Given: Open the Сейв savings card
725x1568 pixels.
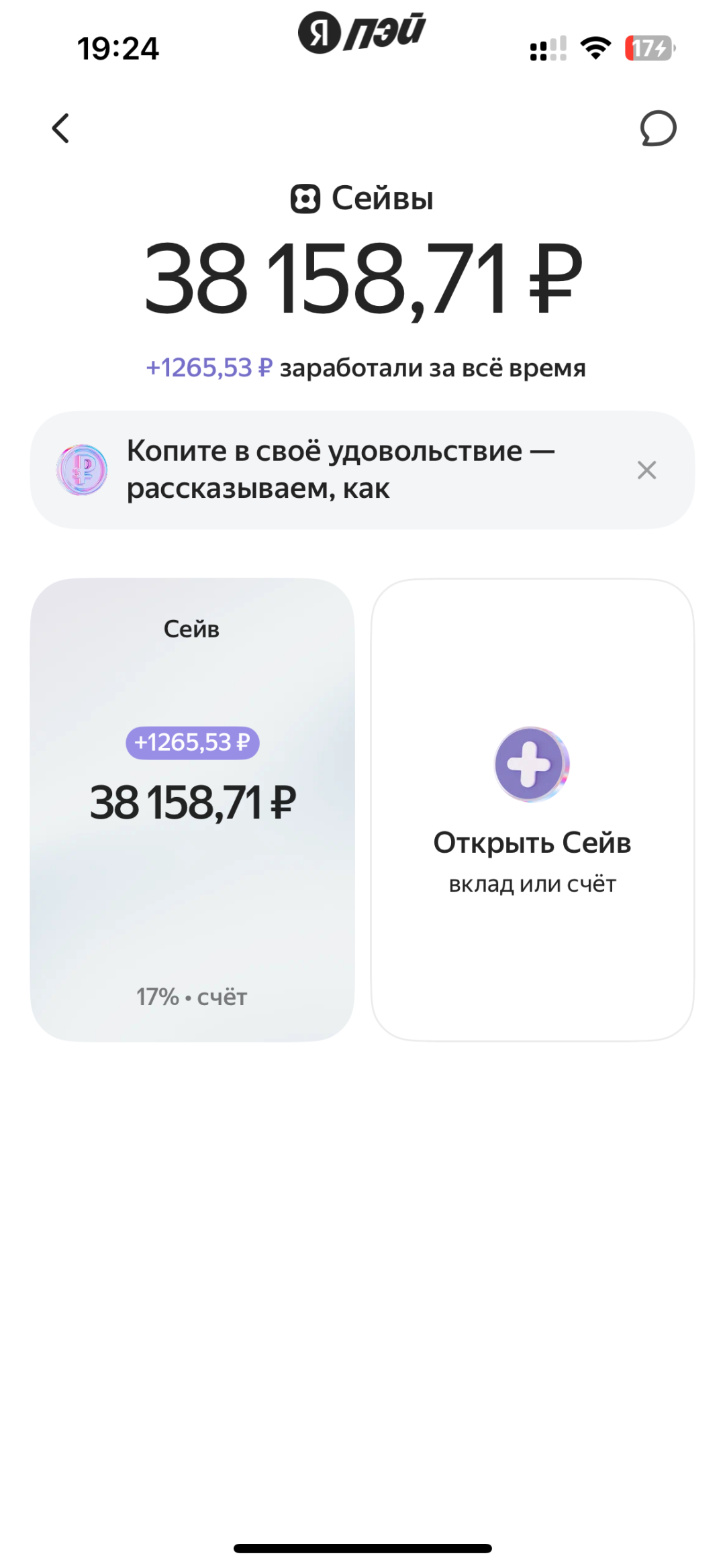Looking at the screenshot, I should [x=191, y=805].
